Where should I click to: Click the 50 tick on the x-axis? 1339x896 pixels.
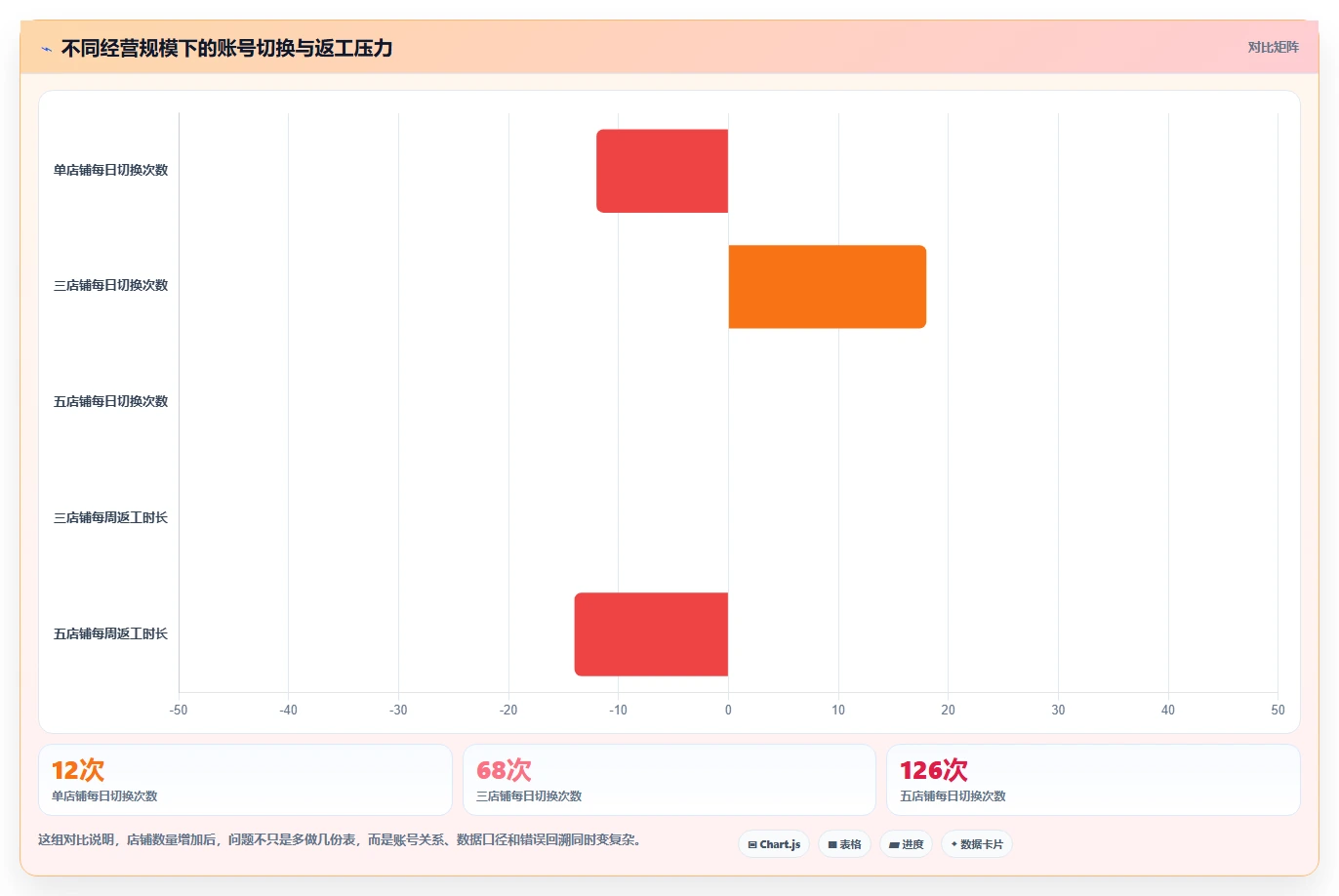[1278, 710]
